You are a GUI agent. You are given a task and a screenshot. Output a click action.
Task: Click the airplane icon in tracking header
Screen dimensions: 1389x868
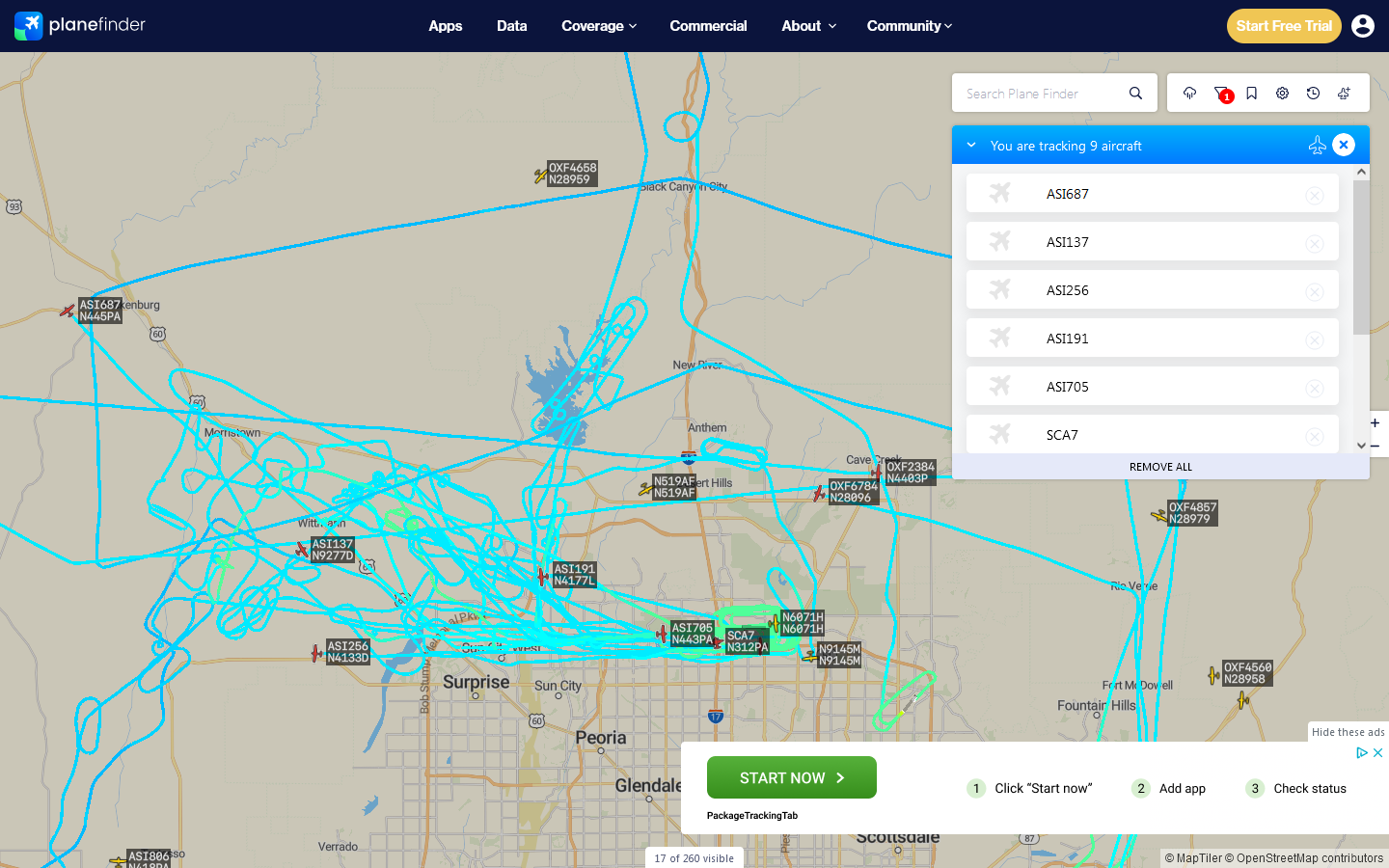[x=1317, y=145]
